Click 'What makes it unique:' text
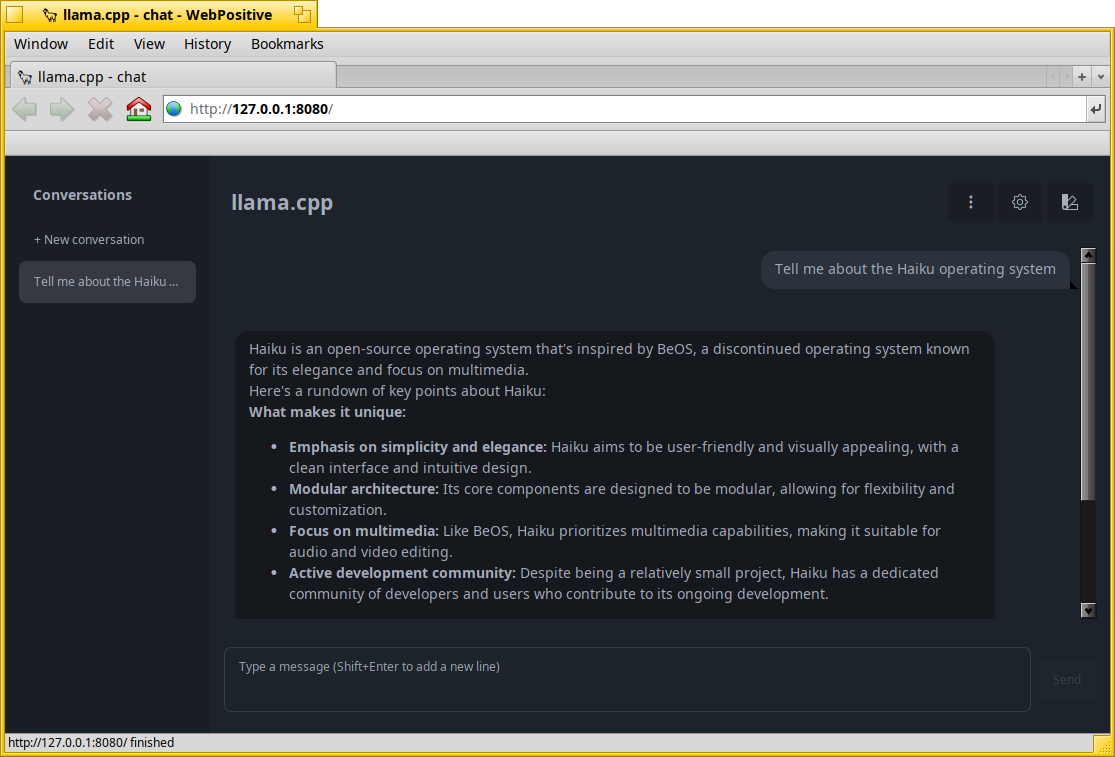This screenshot has width=1115, height=757. click(x=327, y=412)
